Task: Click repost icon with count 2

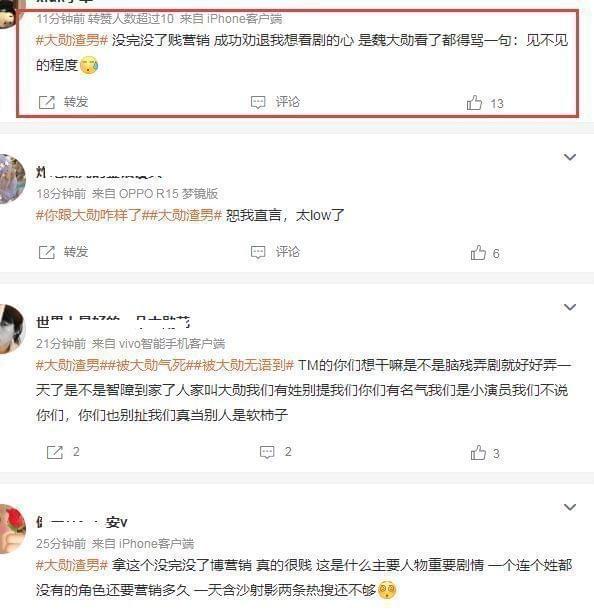Action: point(63,452)
